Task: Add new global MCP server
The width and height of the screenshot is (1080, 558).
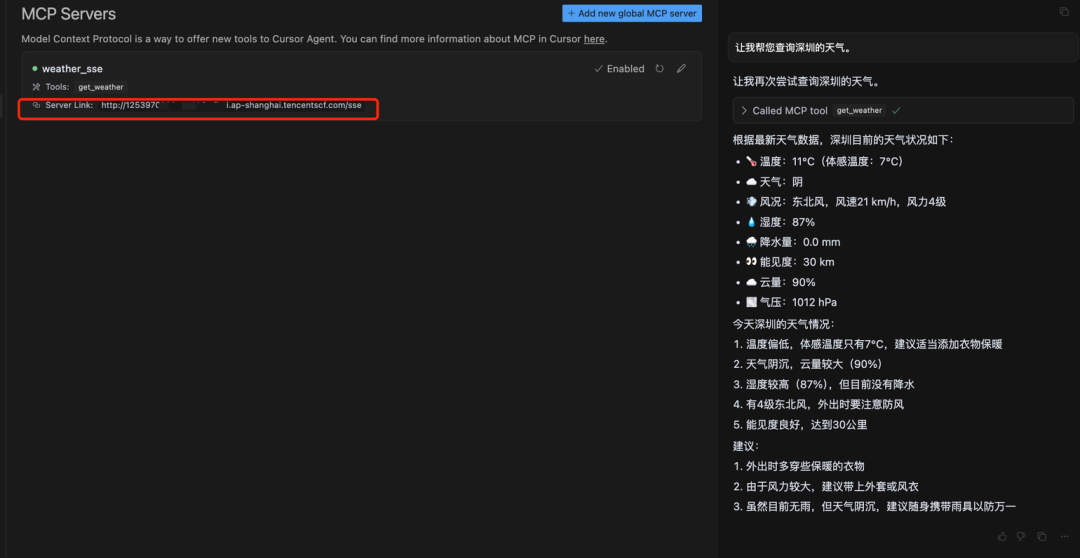Action: [632, 13]
